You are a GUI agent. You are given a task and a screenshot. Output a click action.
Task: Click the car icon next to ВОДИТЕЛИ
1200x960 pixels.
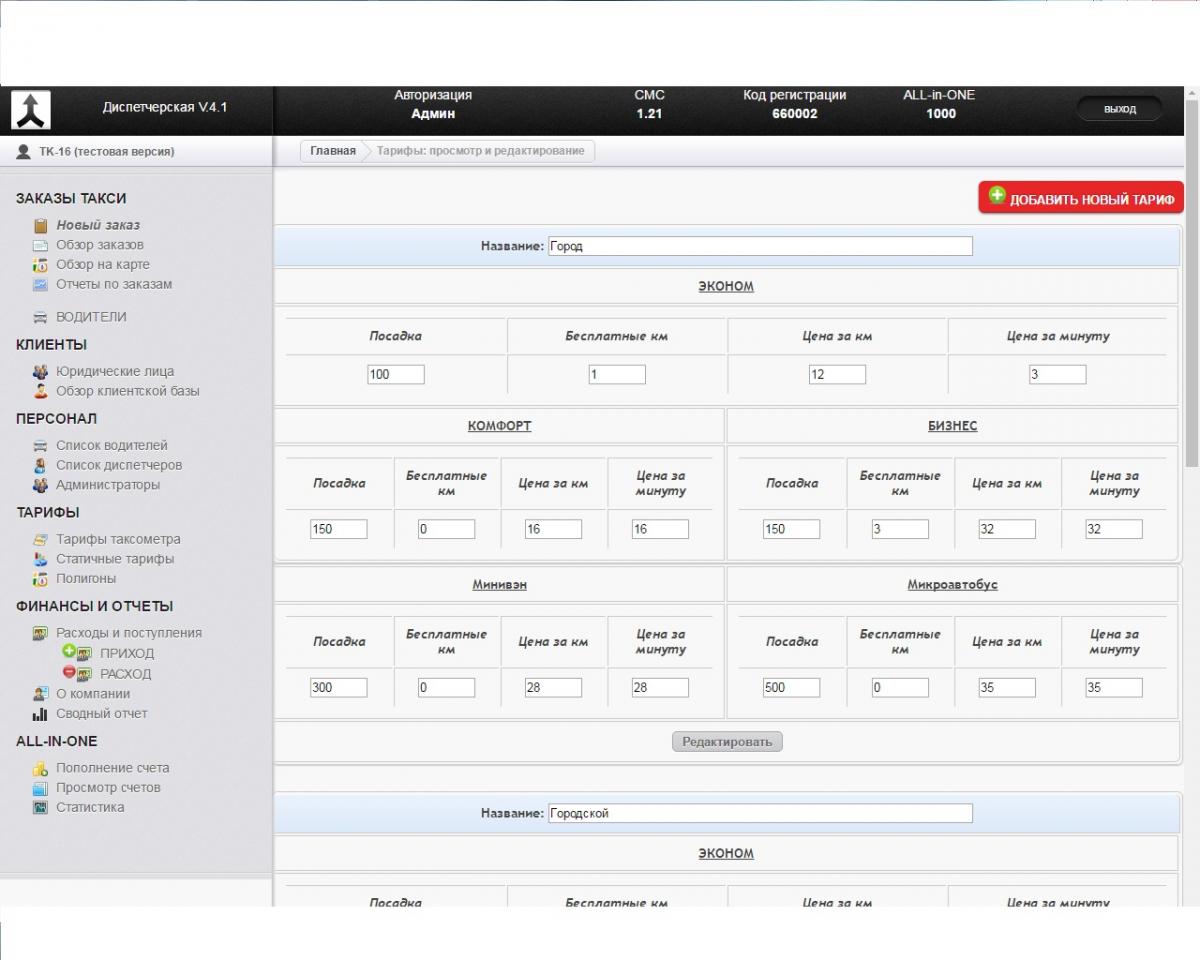pyautogui.click(x=40, y=317)
